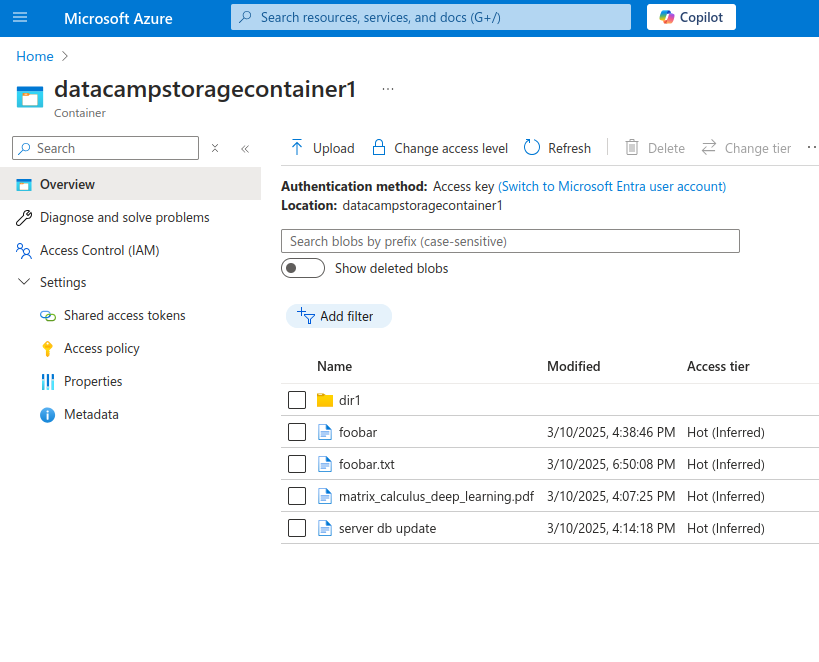The height and width of the screenshot is (662, 819).
Task: Open Properties settings
Action: tap(93, 381)
